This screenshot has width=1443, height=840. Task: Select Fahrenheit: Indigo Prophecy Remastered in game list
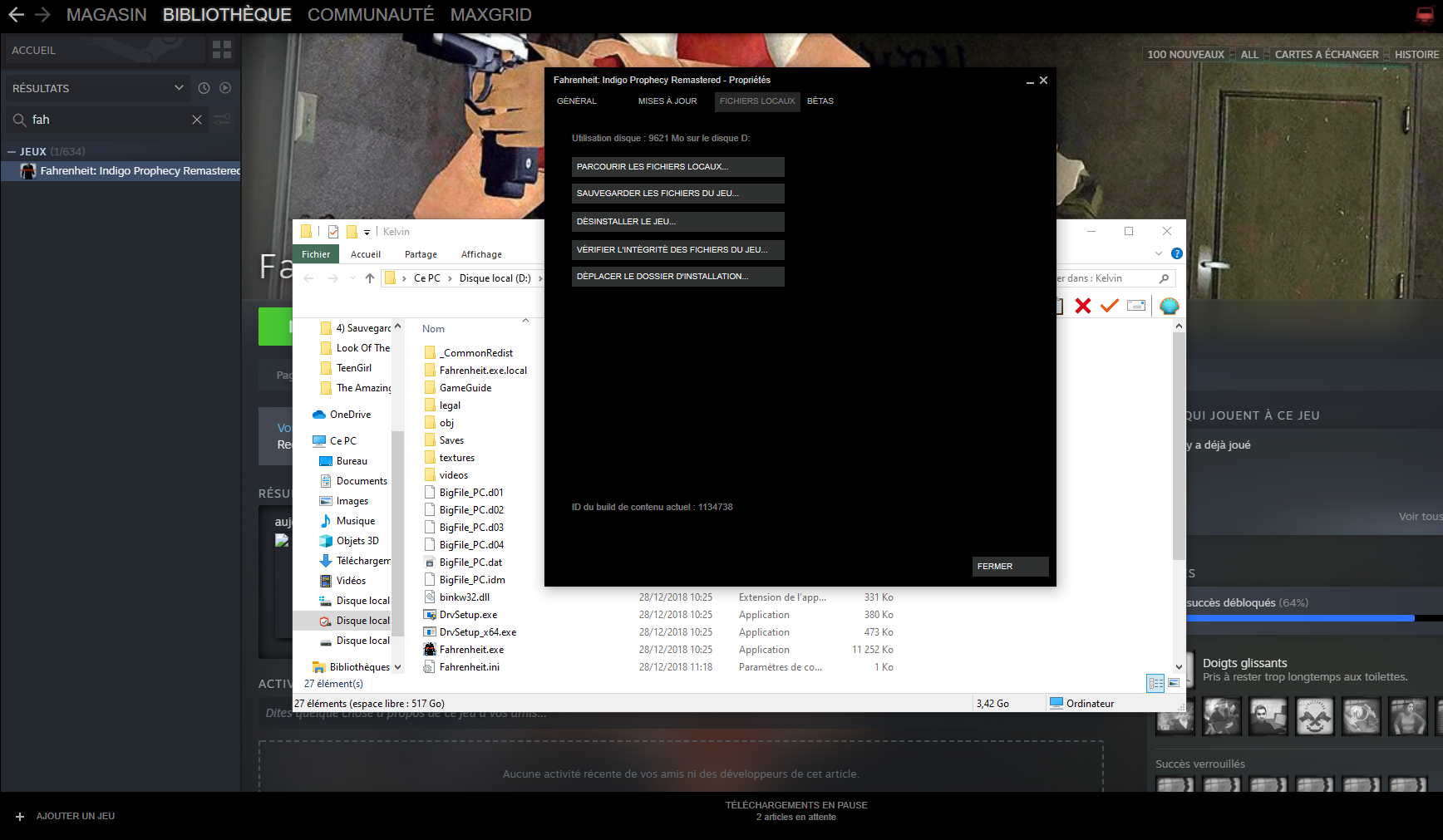click(121, 170)
